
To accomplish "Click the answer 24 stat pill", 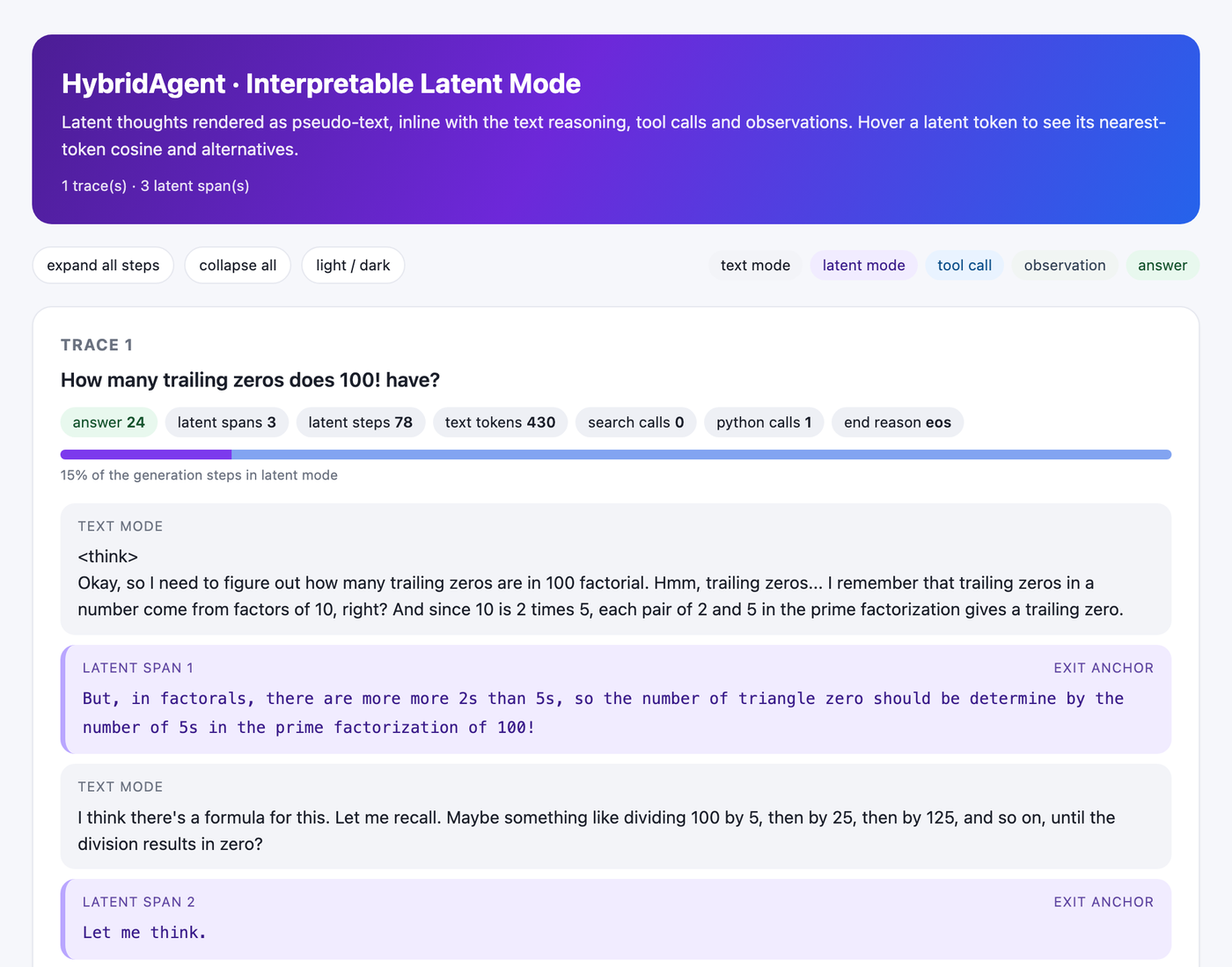I will [x=109, y=422].
